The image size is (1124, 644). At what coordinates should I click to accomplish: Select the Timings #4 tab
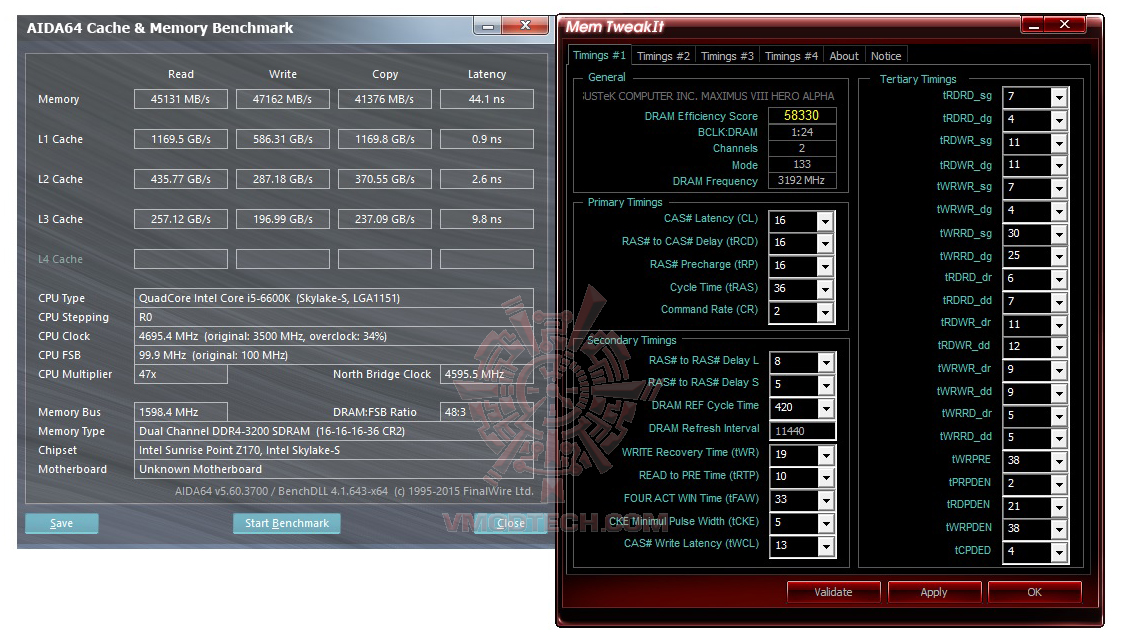[x=791, y=56]
